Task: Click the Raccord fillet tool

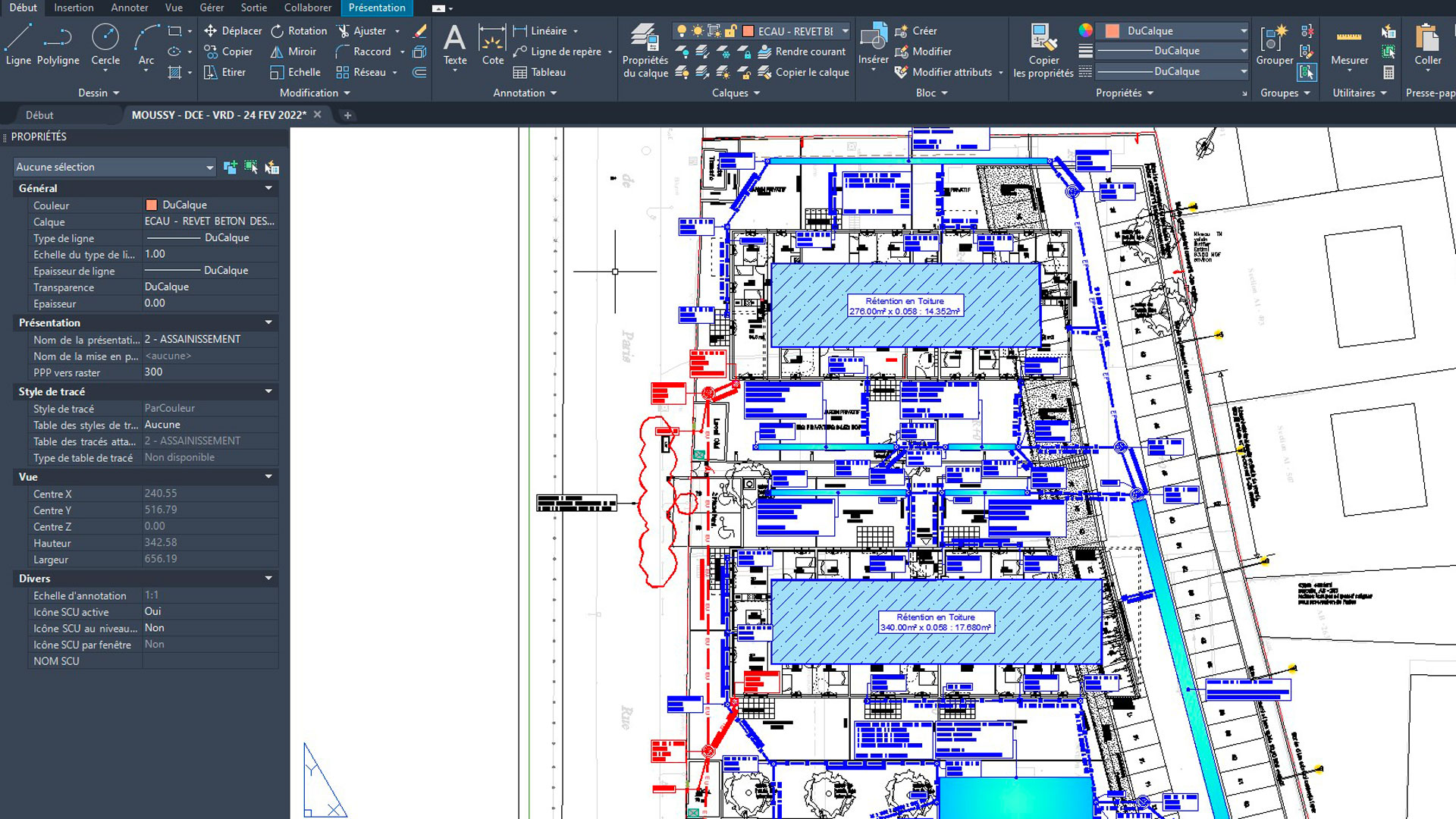Action: pyautogui.click(x=364, y=52)
